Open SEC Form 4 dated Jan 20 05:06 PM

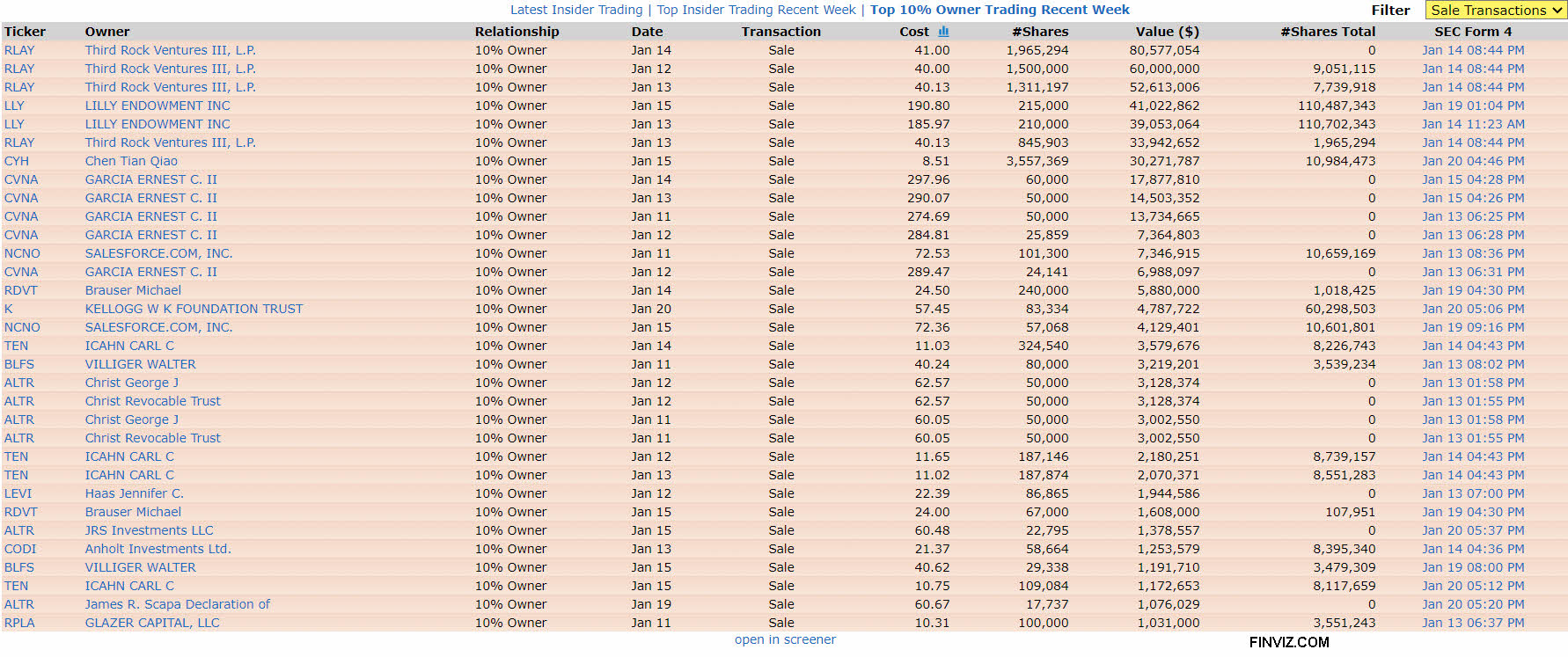point(1473,309)
